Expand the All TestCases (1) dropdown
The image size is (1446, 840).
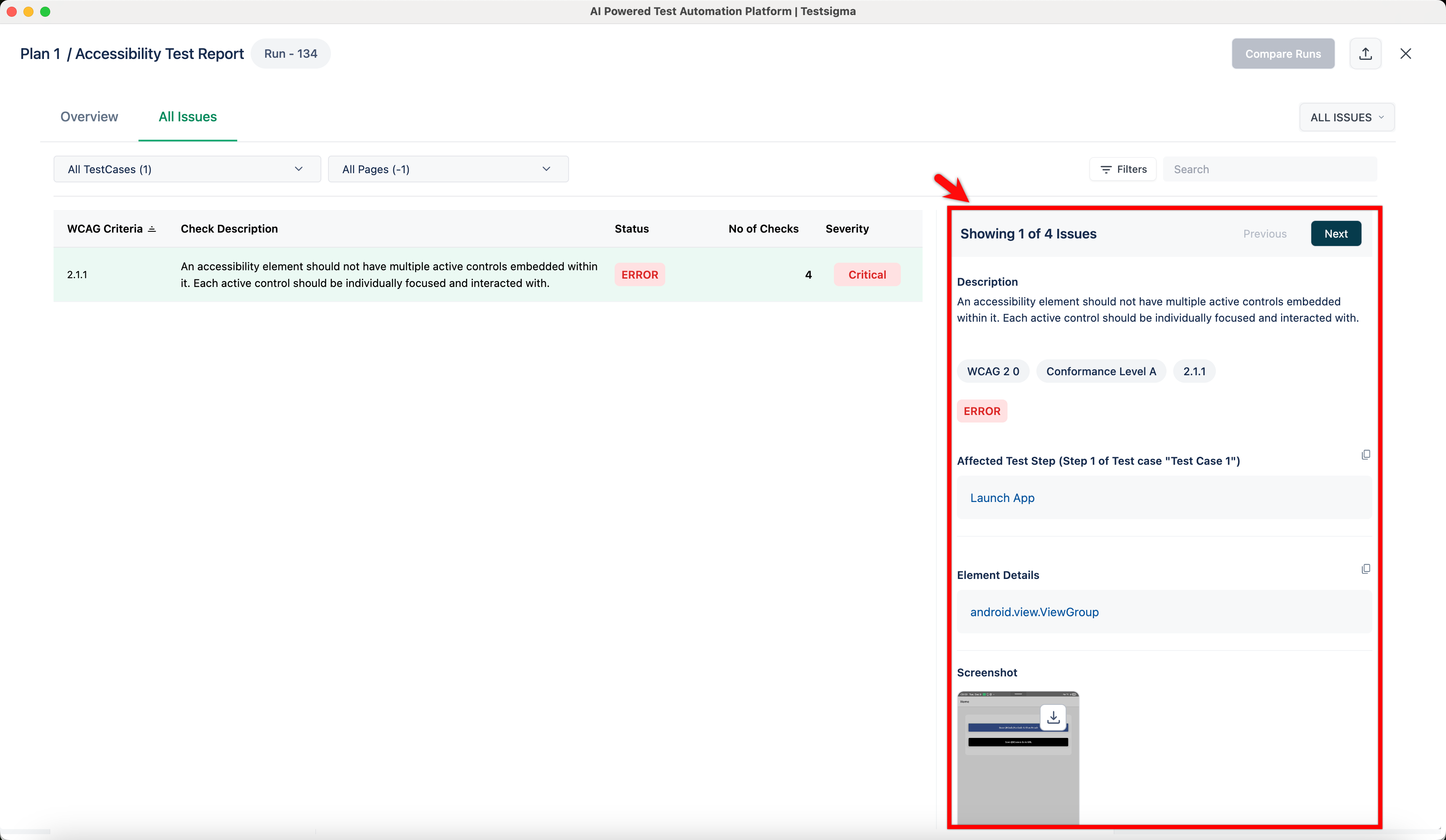tap(187, 169)
